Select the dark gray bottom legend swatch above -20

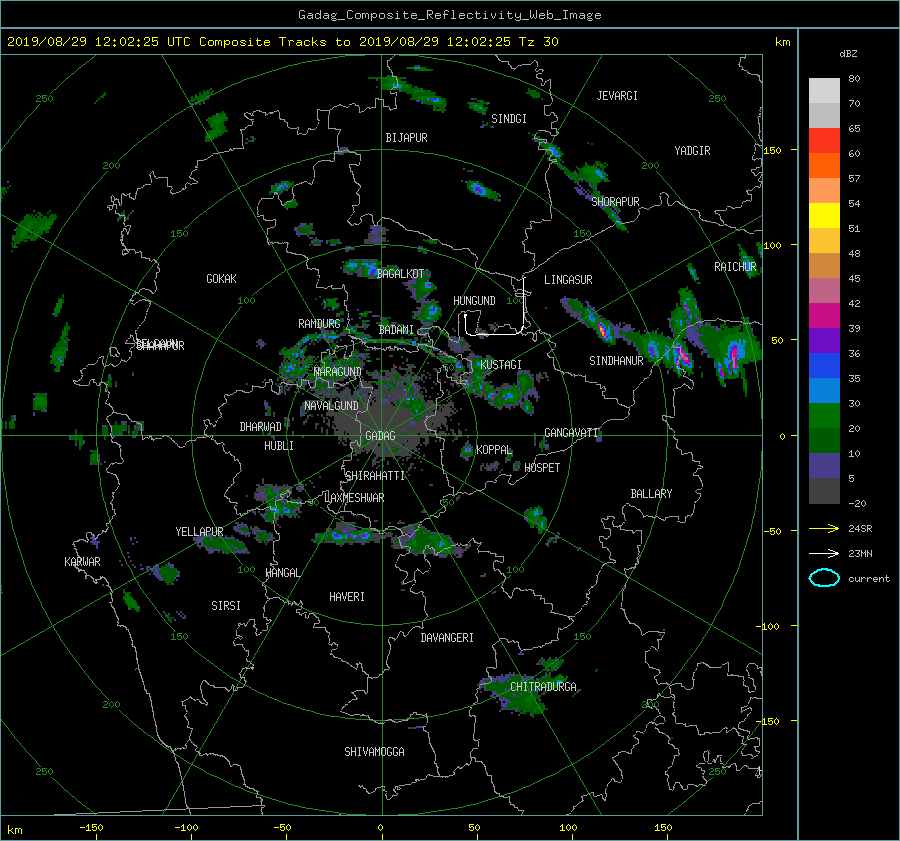[824, 490]
